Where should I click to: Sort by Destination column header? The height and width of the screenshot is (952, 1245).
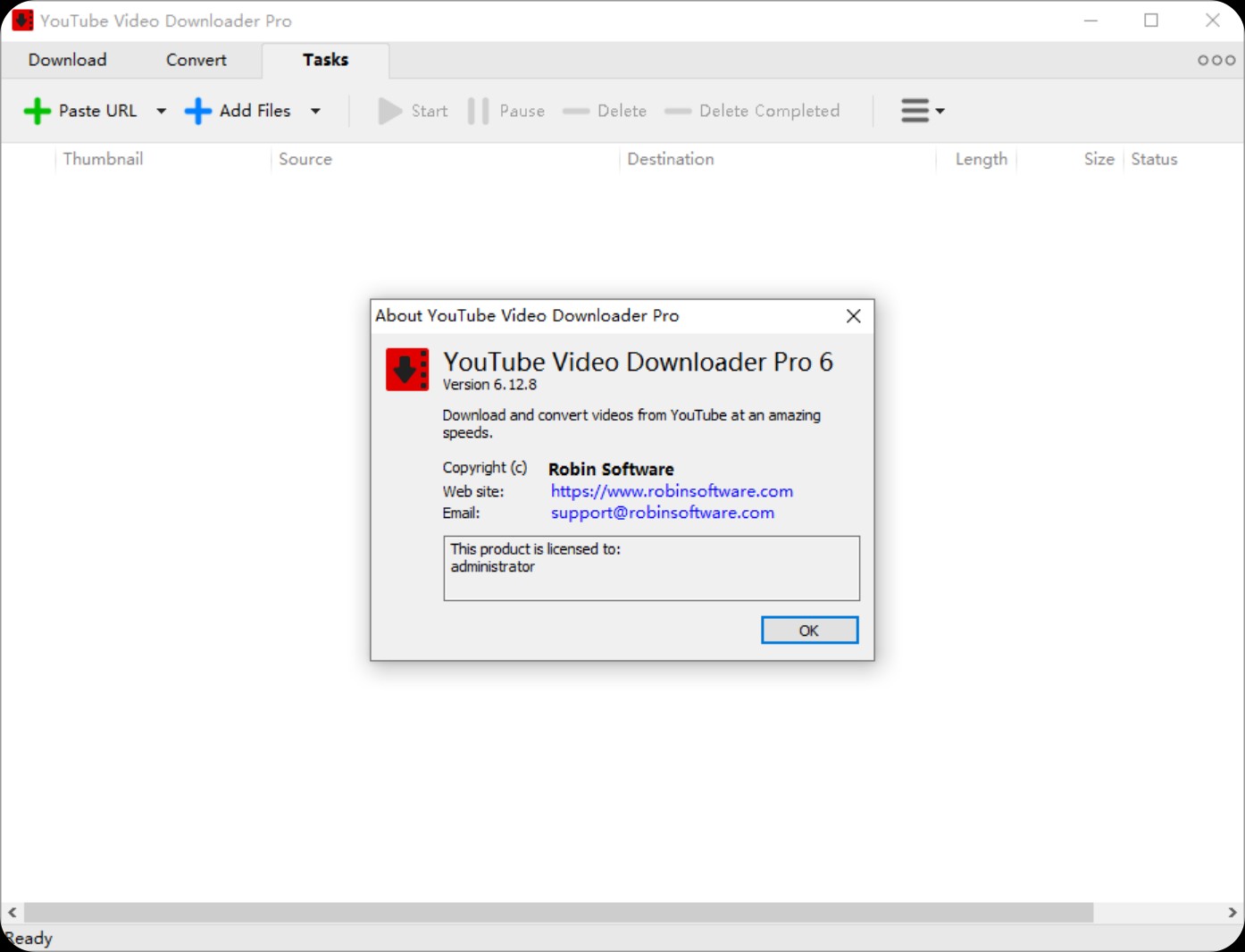click(x=671, y=159)
